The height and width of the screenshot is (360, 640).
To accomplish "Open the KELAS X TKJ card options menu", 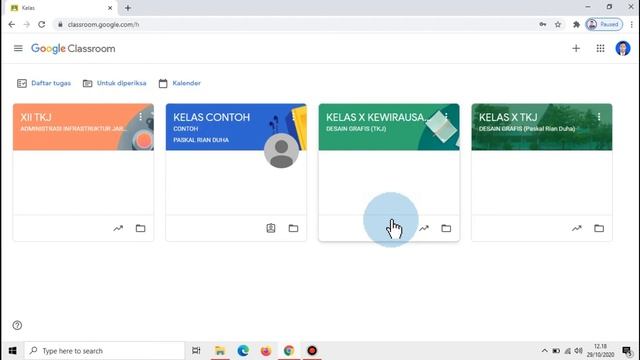I will (x=599, y=117).
